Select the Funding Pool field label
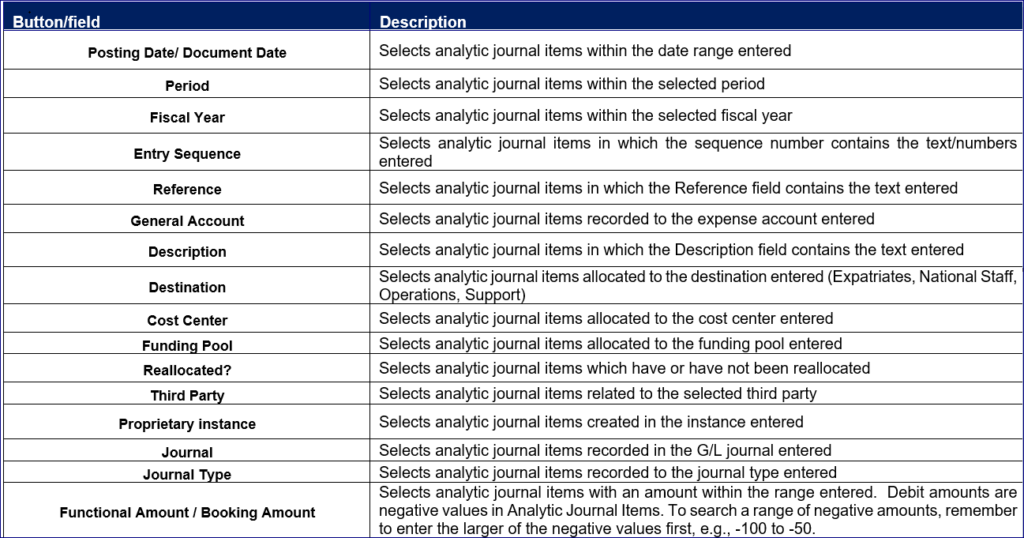 tap(187, 346)
